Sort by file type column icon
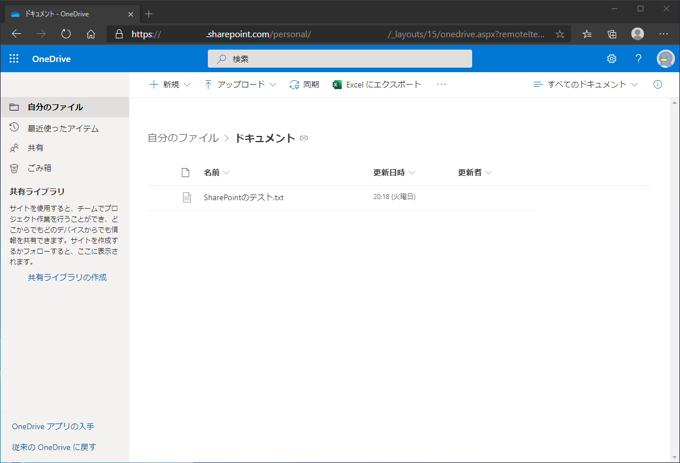Image resolution: width=680 pixels, height=463 pixels. point(186,173)
